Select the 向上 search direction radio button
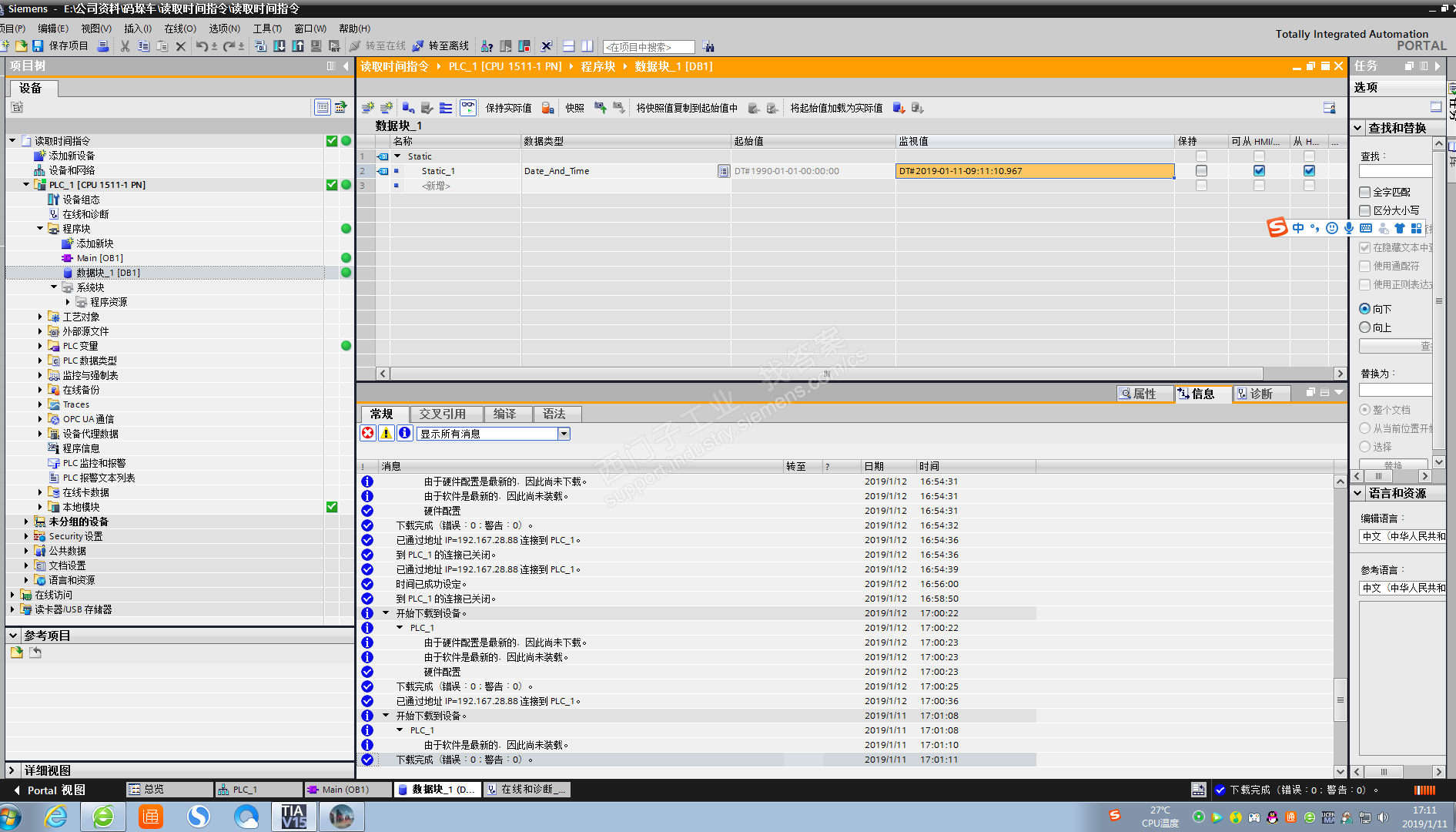 (x=1365, y=327)
